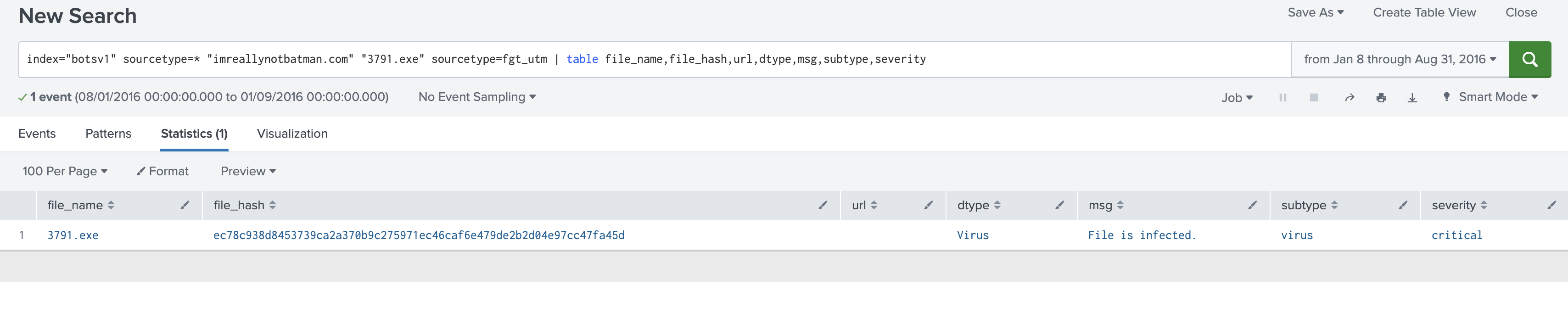Click row number 1 in the results
This screenshot has width=1568, height=313.
(x=22, y=235)
